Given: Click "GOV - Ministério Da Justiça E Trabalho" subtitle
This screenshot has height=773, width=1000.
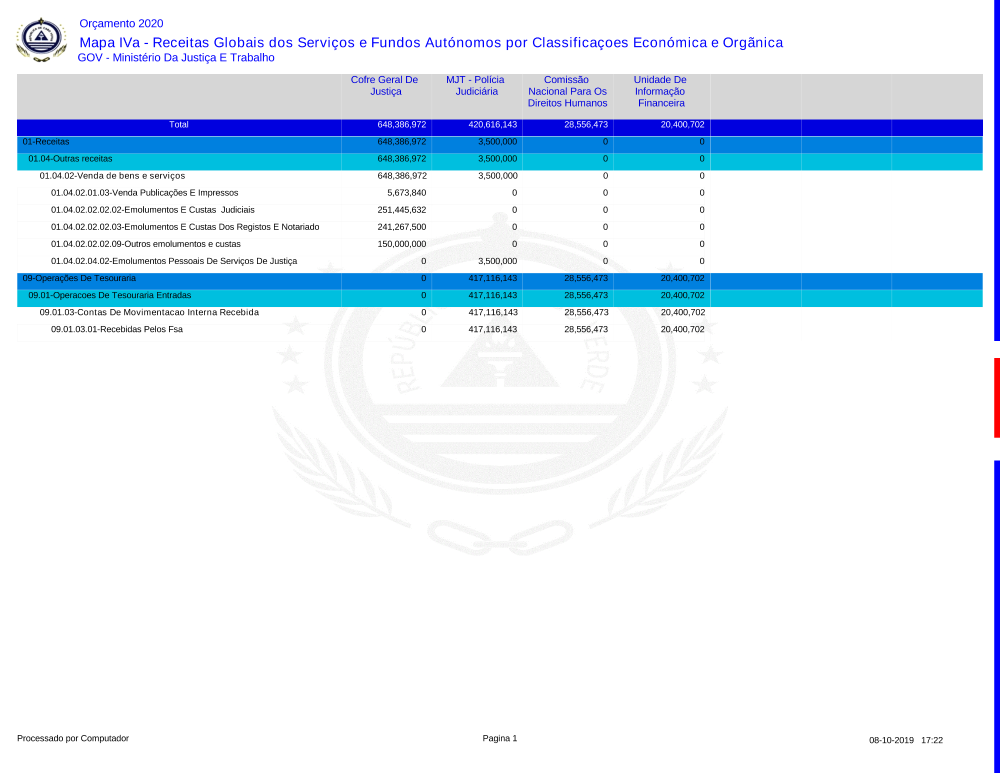Looking at the screenshot, I should click(176, 58).
